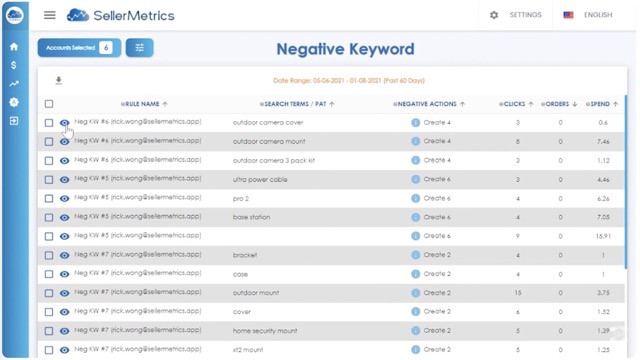Viewport: 640px width, 360px height.
Task: Open the filter sliders button
Action: tap(140, 48)
